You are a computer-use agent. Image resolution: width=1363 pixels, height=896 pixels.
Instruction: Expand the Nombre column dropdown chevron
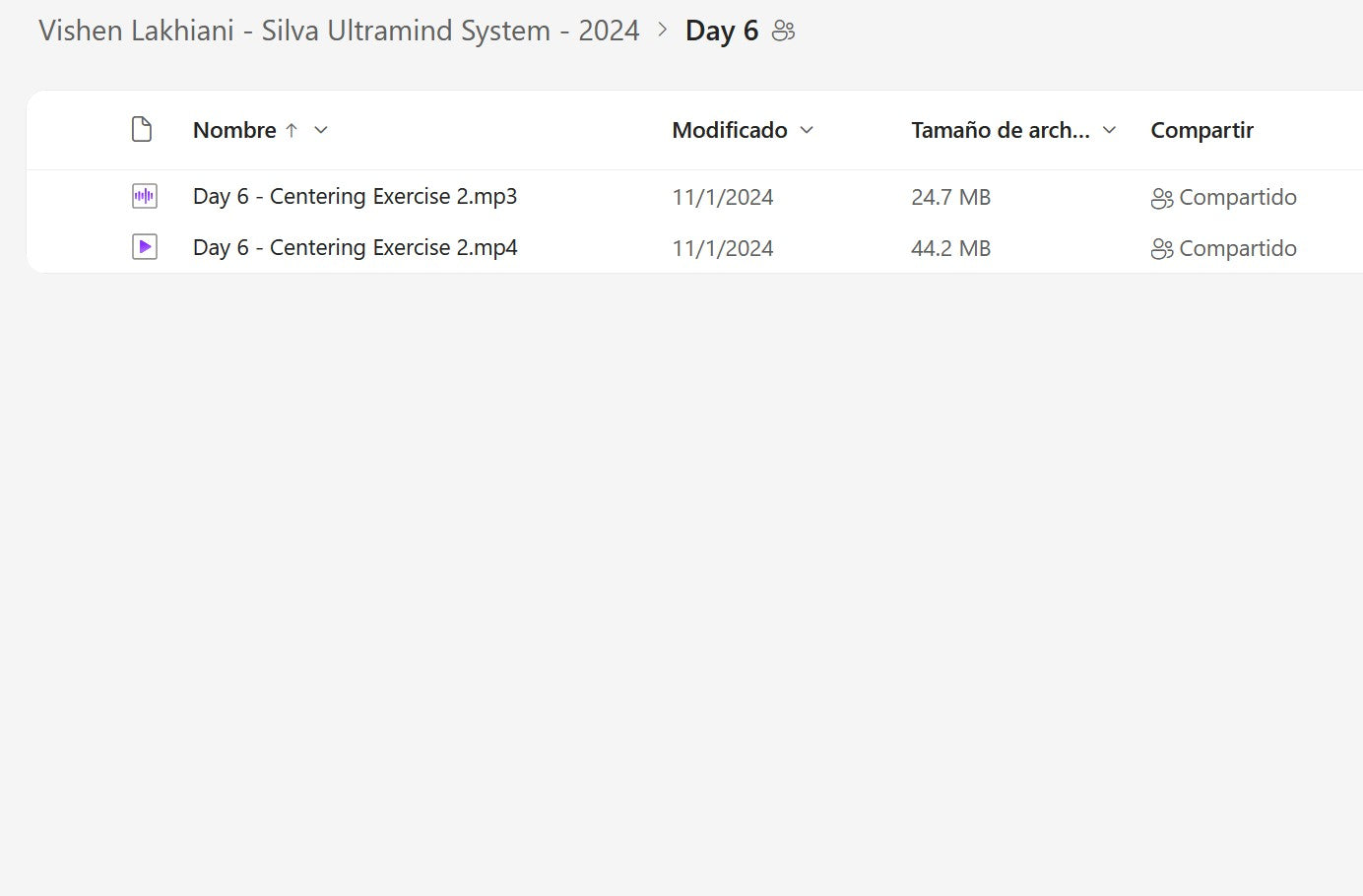click(321, 130)
